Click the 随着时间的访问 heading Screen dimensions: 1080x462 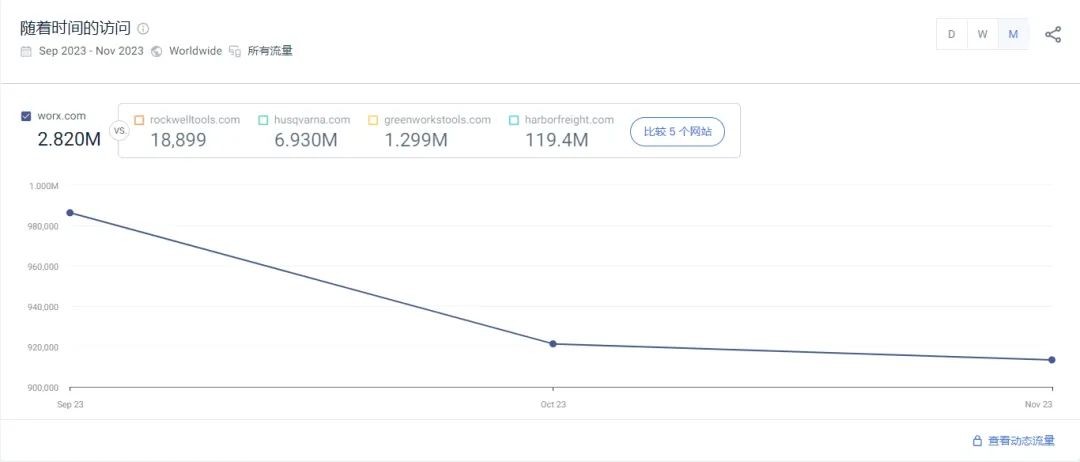coord(76,29)
